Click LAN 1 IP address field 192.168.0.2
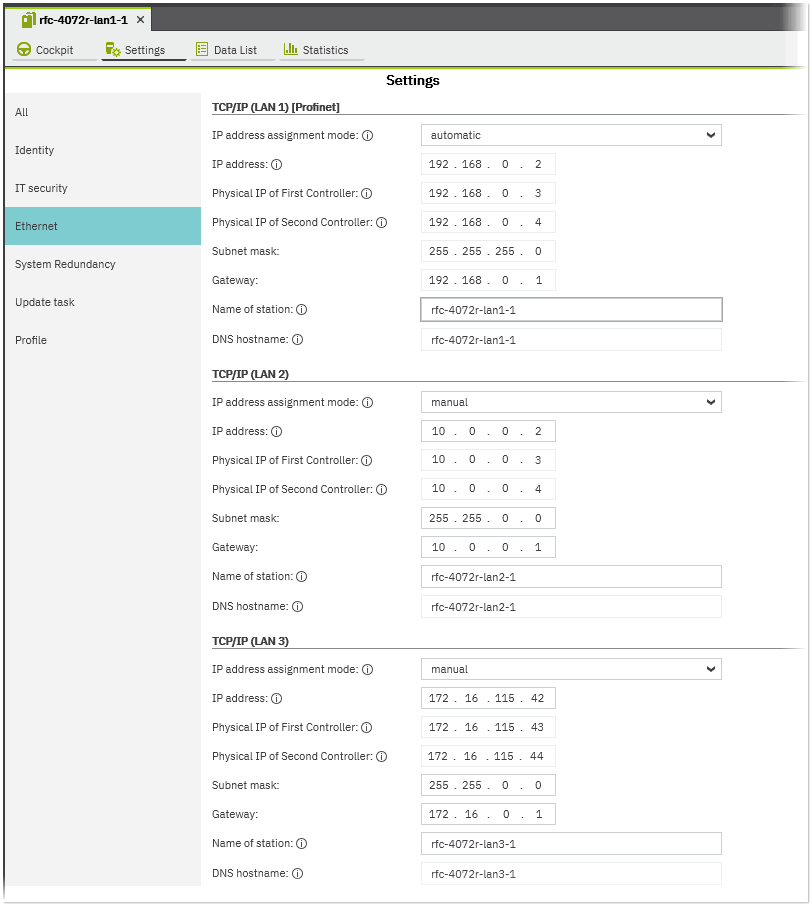812x906 pixels. [x=488, y=164]
